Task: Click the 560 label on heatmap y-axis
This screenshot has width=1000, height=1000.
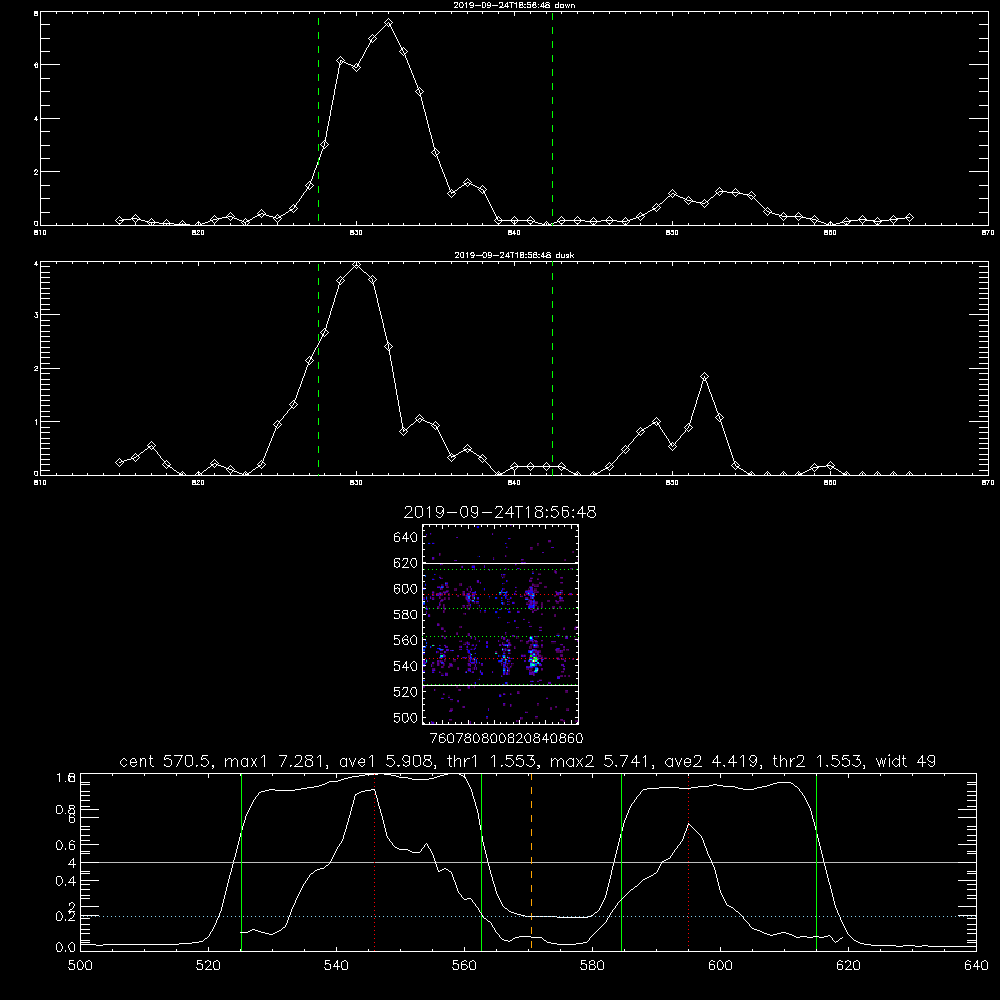Action: click(x=406, y=640)
